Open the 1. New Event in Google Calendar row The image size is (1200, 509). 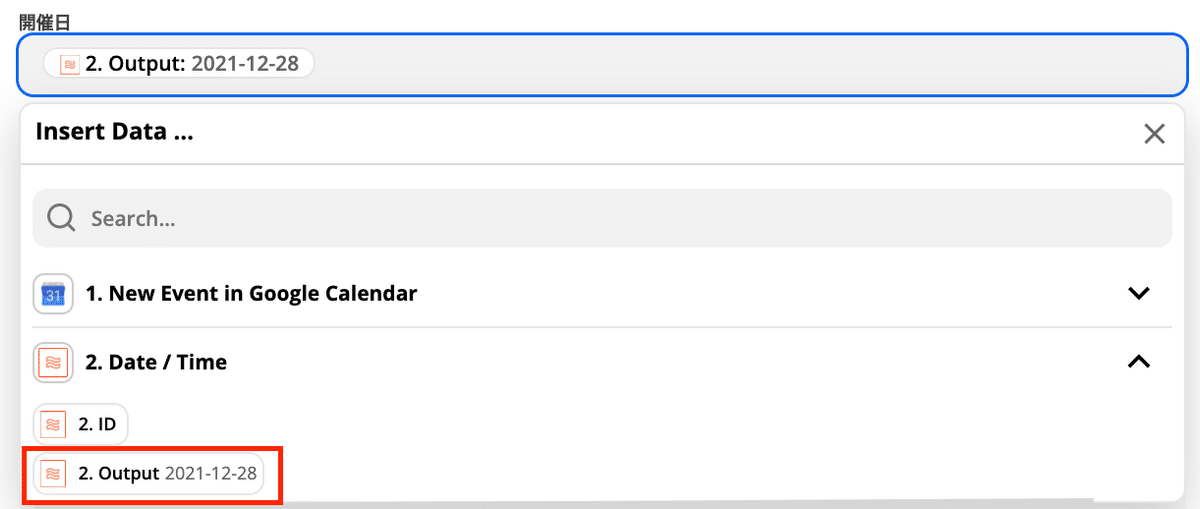pos(602,294)
